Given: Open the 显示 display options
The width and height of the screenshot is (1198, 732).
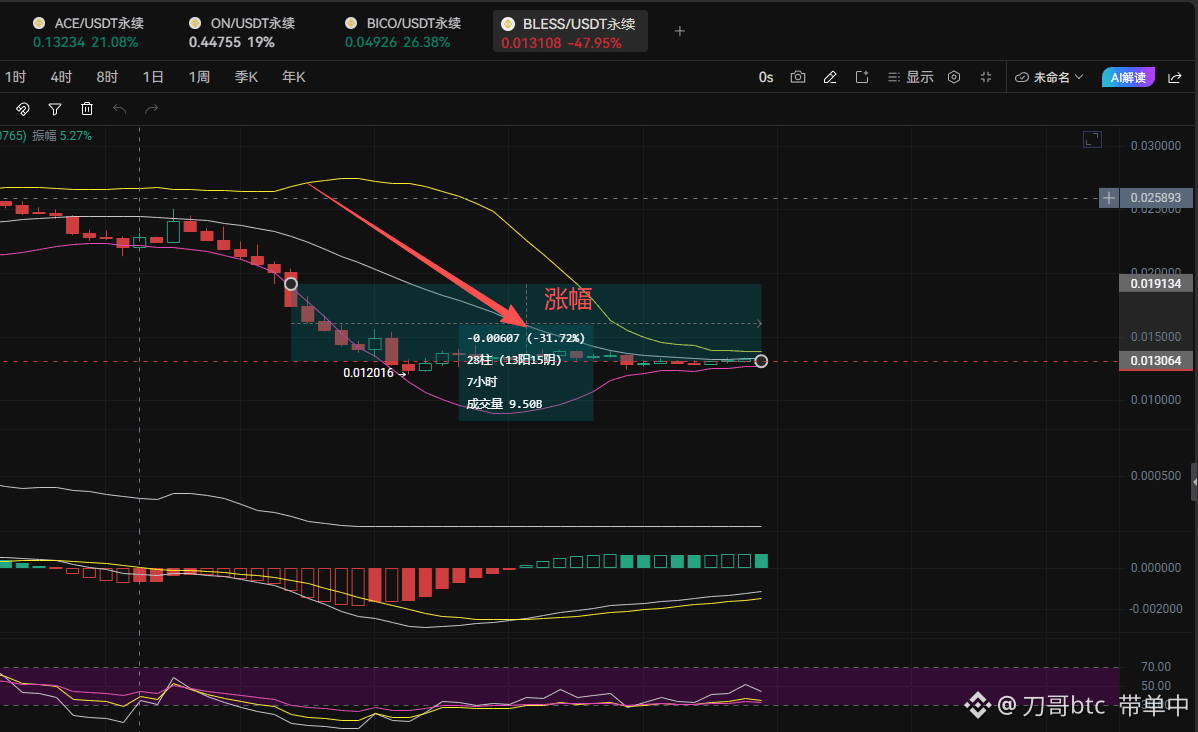Looking at the screenshot, I should [x=910, y=77].
